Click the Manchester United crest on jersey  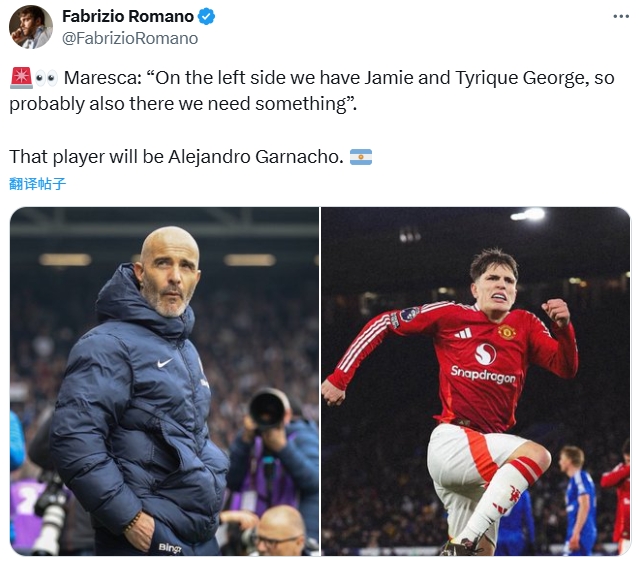coord(507,332)
